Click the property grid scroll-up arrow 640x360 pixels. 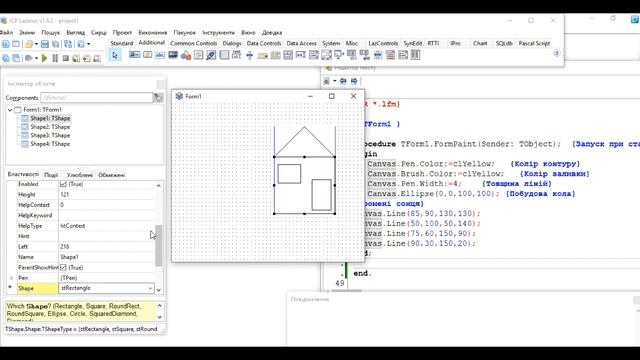(158, 185)
